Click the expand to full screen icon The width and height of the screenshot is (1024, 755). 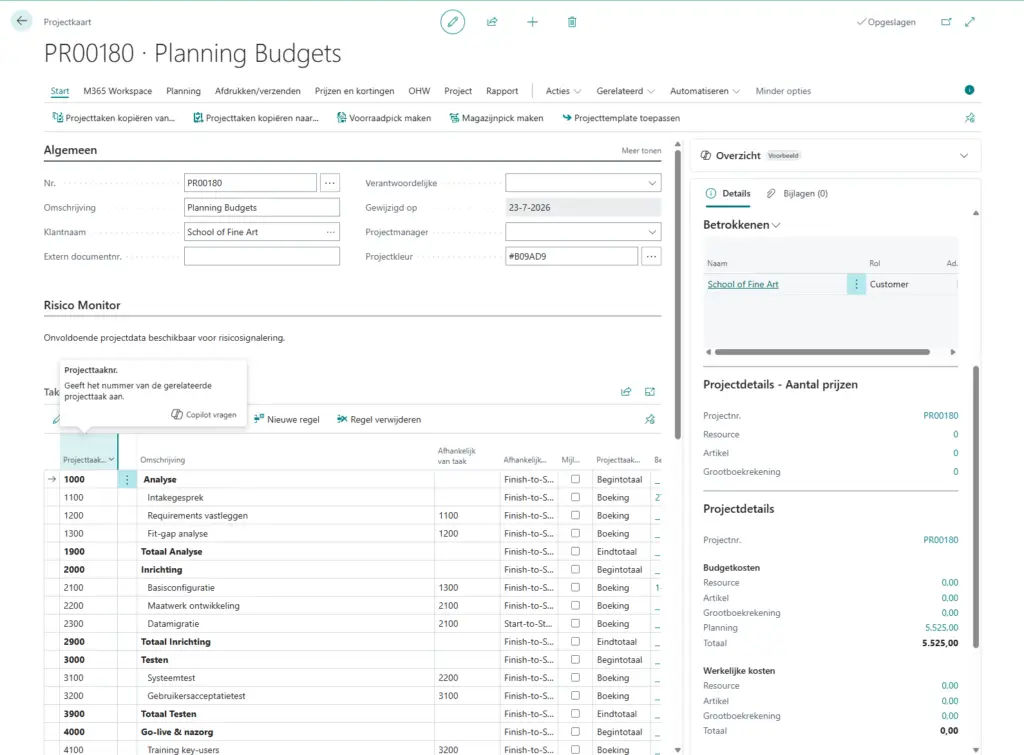pos(970,22)
